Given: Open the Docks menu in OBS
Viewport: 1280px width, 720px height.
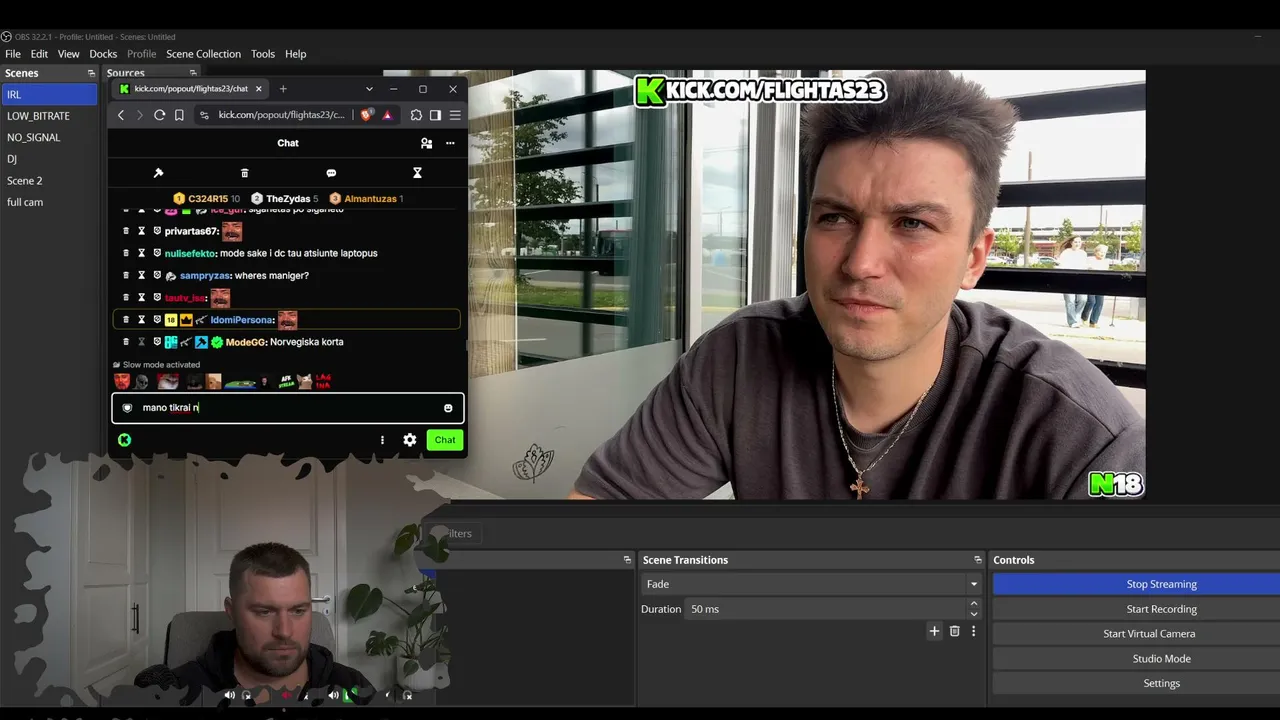Looking at the screenshot, I should [x=103, y=54].
